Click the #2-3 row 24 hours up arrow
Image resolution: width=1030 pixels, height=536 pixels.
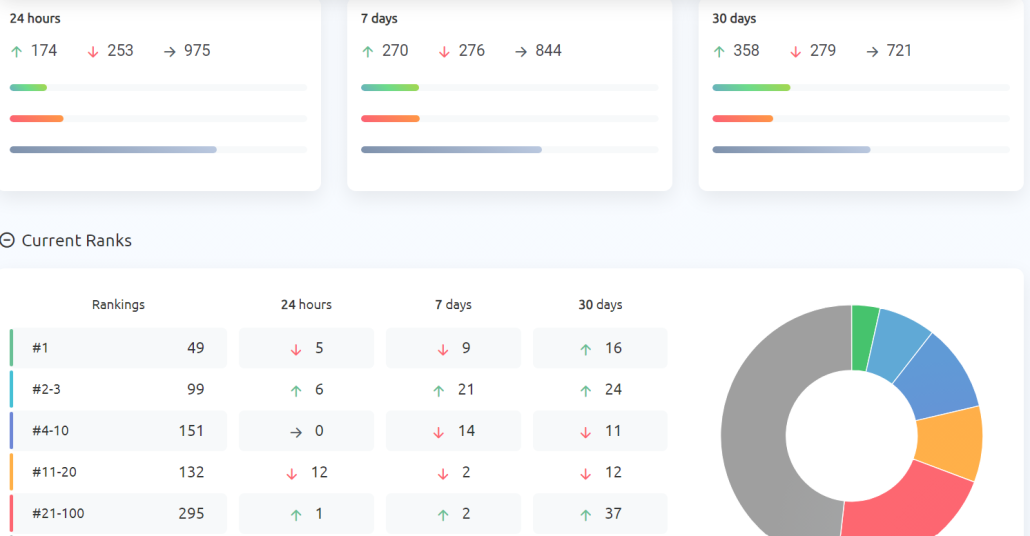coord(296,391)
